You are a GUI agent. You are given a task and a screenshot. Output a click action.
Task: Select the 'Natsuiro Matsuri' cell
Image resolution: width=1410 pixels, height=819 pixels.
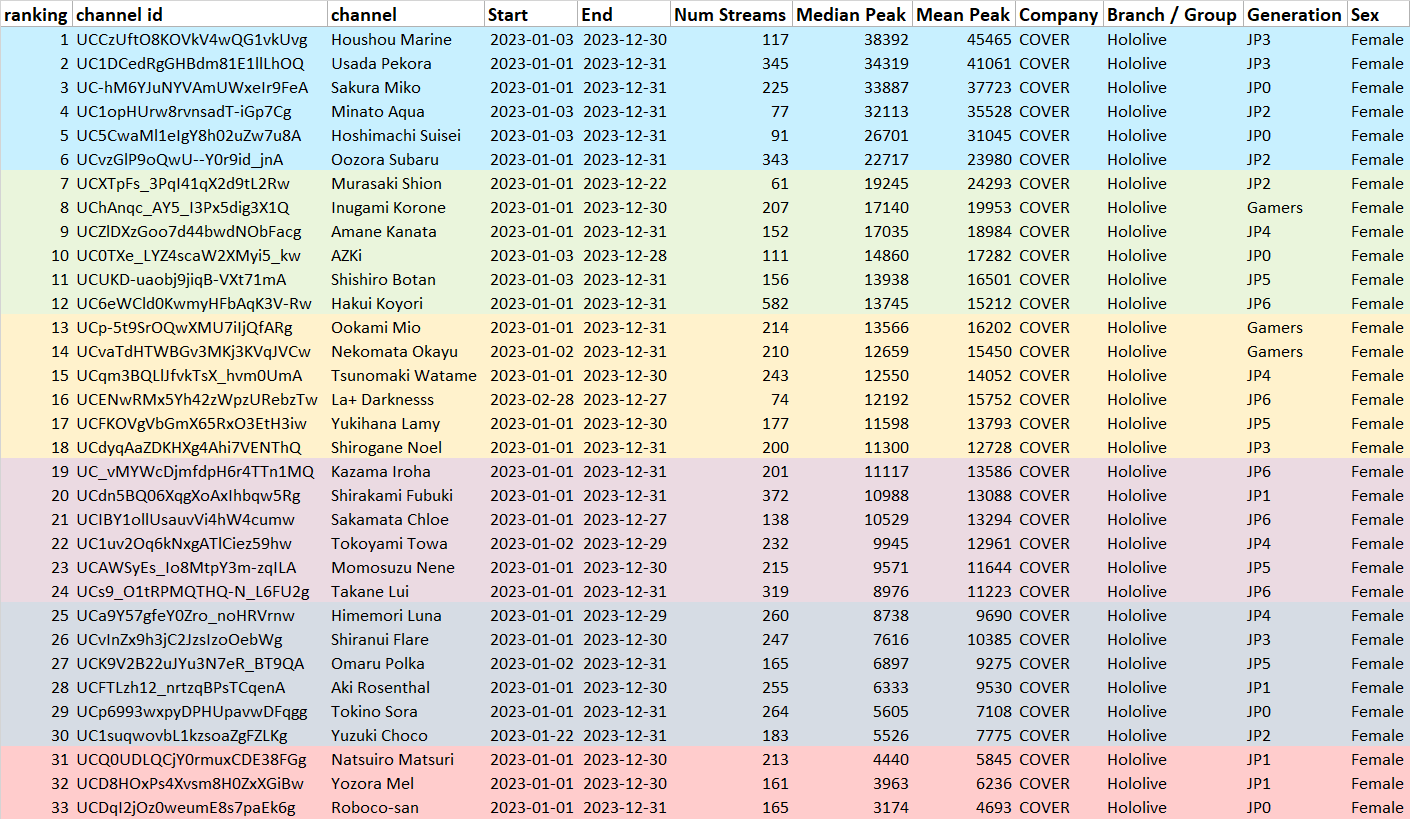tap(406, 760)
